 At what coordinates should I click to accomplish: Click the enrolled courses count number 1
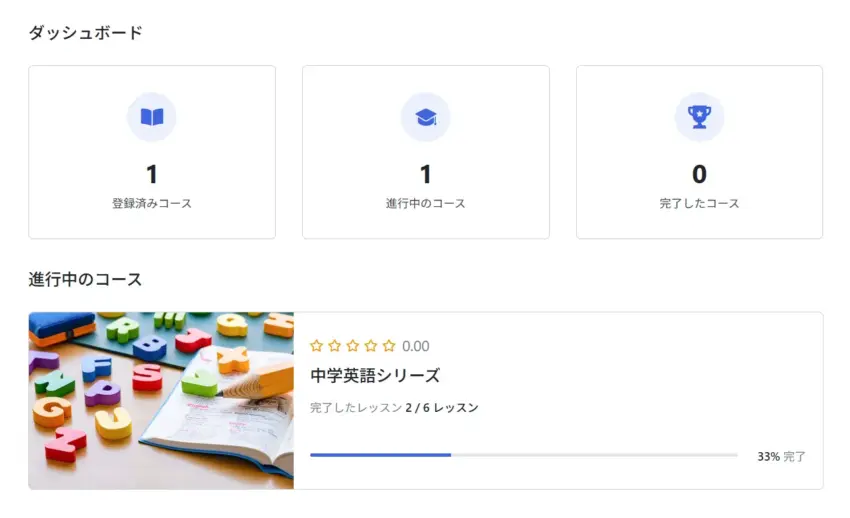(152, 175)
